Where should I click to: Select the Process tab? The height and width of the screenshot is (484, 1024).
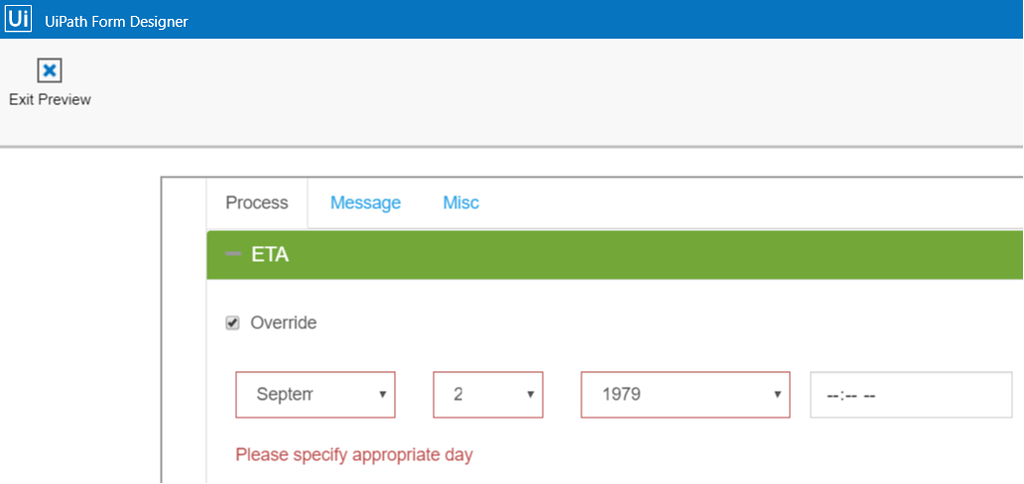pos(257,203)
